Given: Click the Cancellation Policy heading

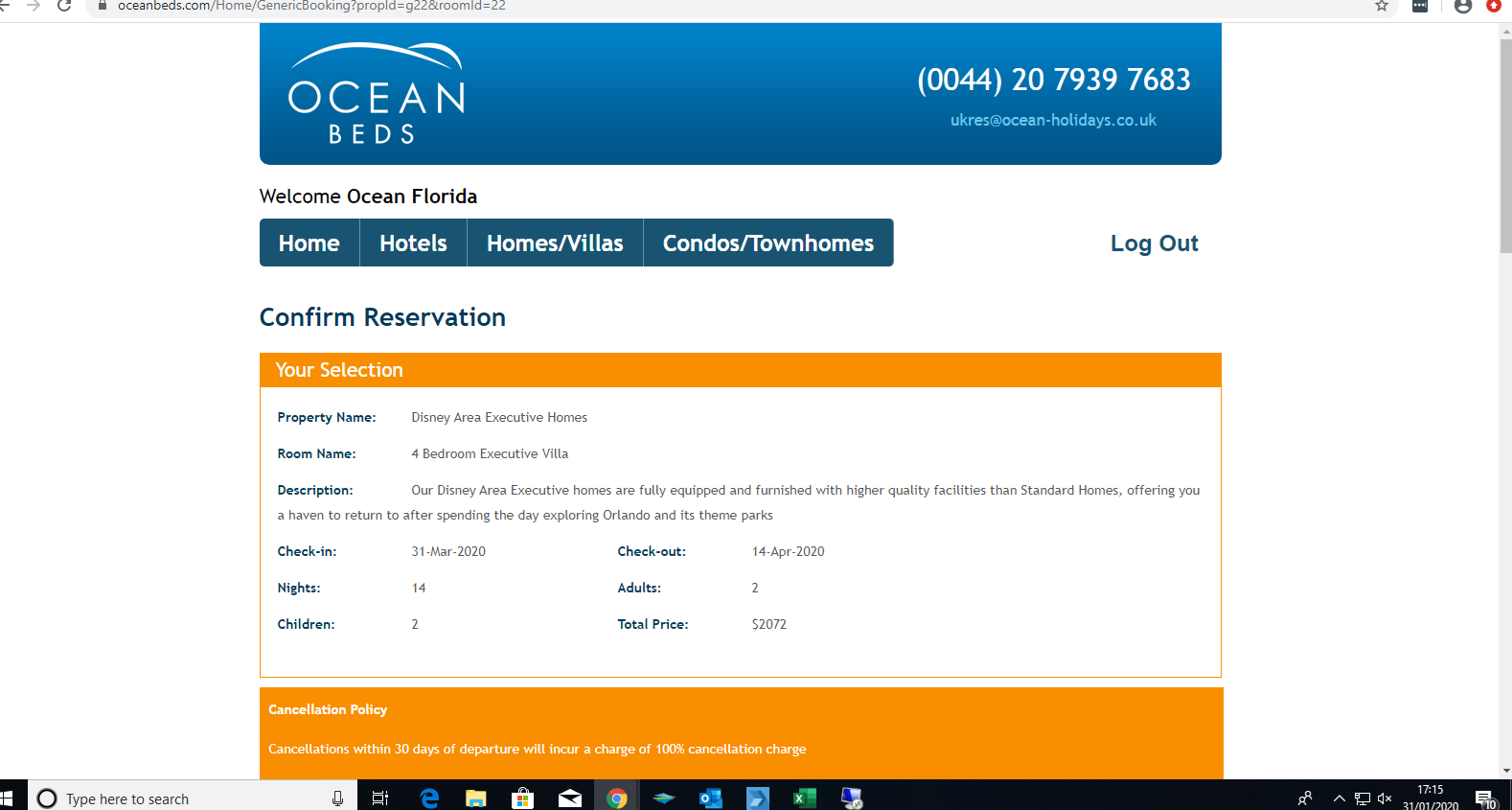Looking at the screenshot, I should coord(328,709).
